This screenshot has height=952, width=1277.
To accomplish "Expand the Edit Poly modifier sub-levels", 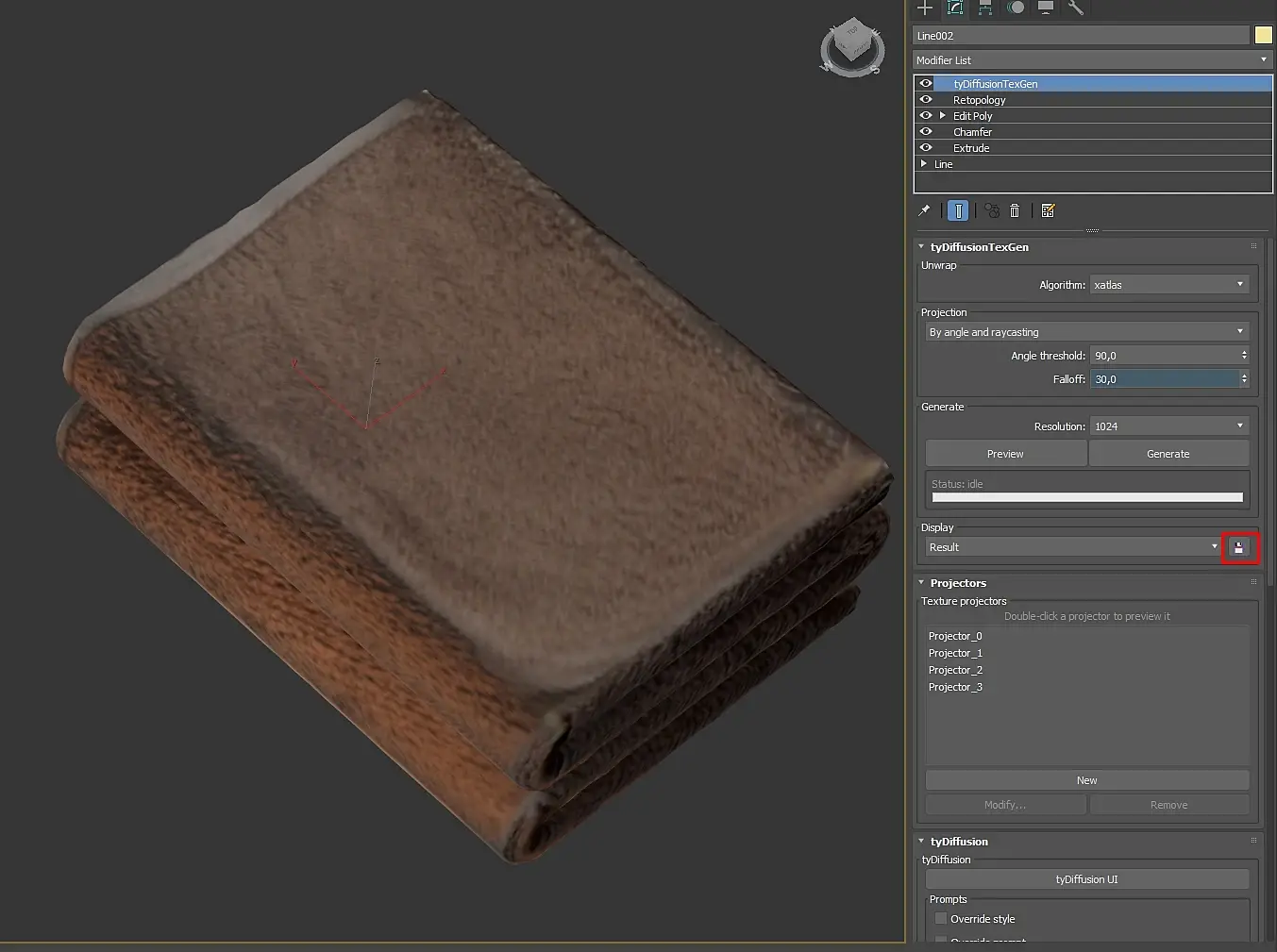I will coord(942,116).
